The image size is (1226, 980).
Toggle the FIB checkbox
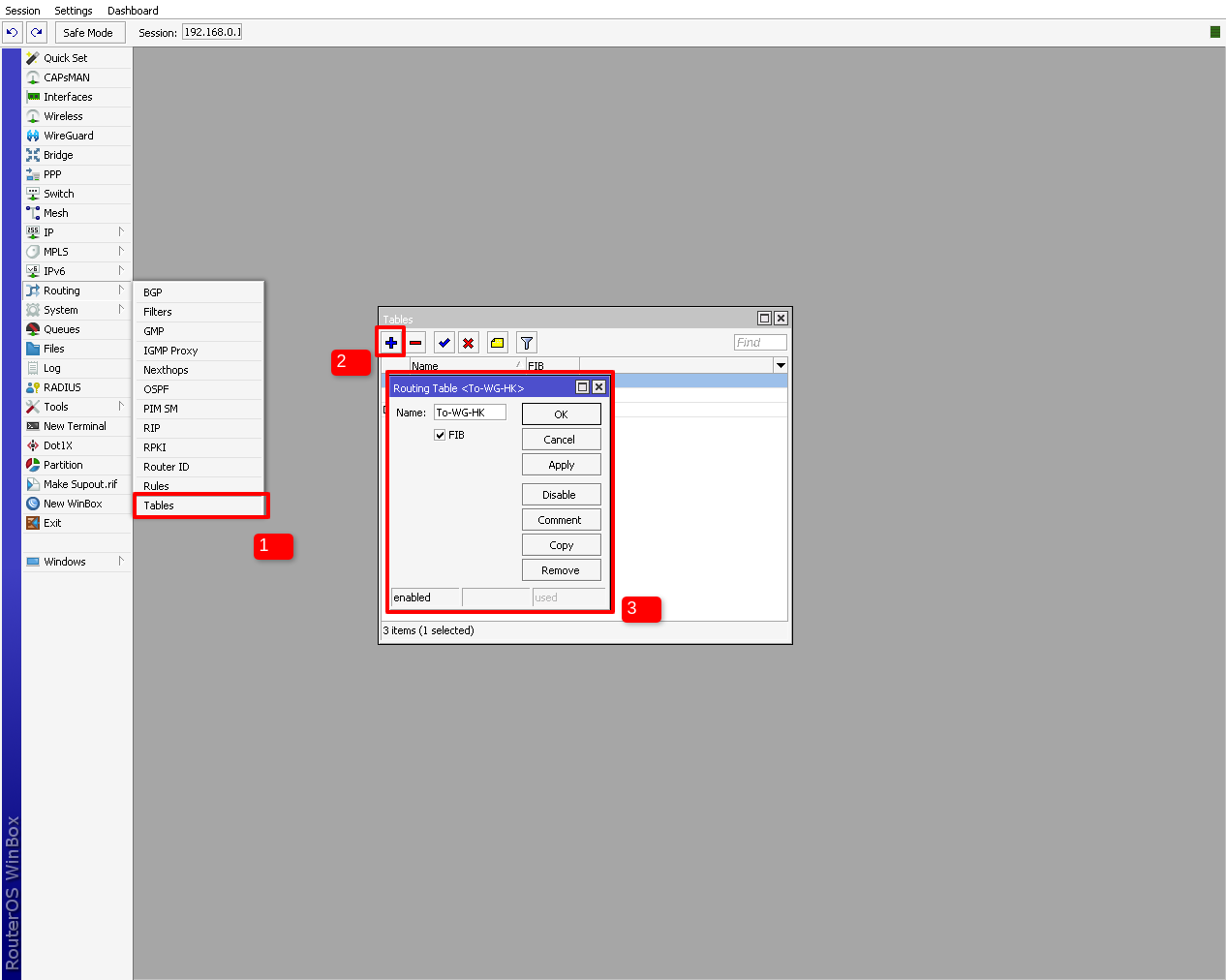pos(440,435)
